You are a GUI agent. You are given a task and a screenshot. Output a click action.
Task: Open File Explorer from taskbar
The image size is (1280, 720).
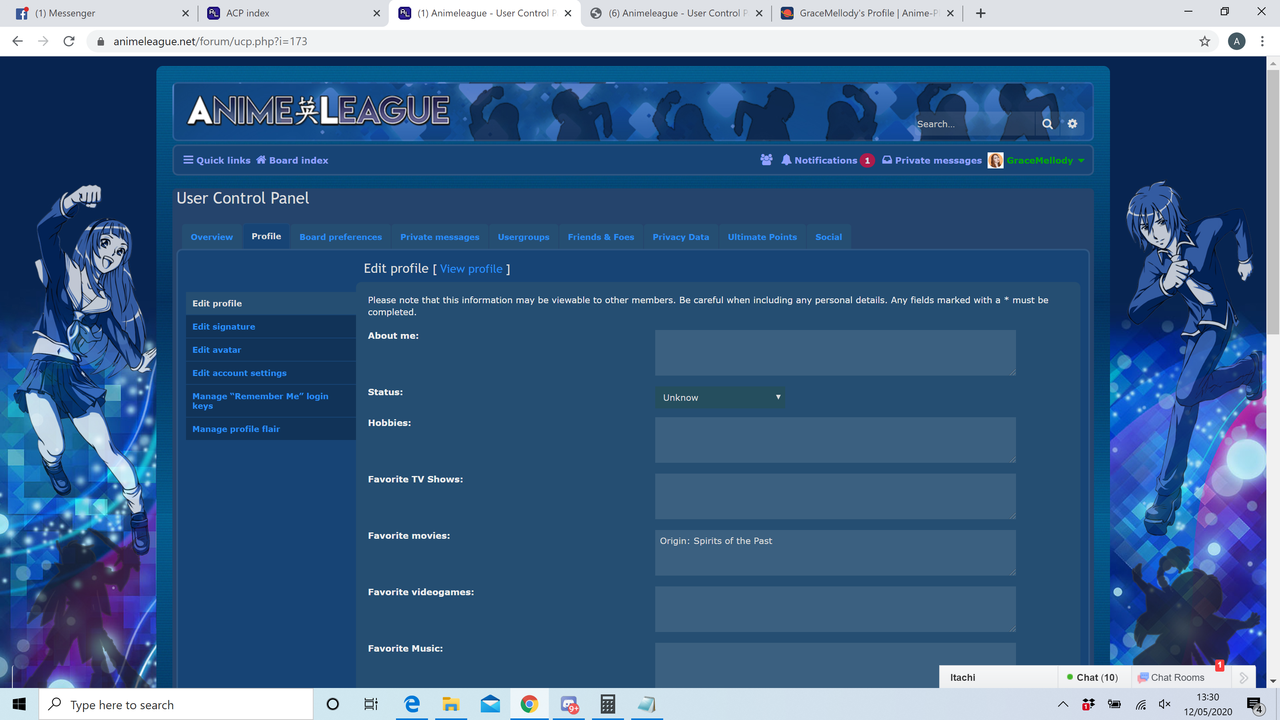coord(450,704)
